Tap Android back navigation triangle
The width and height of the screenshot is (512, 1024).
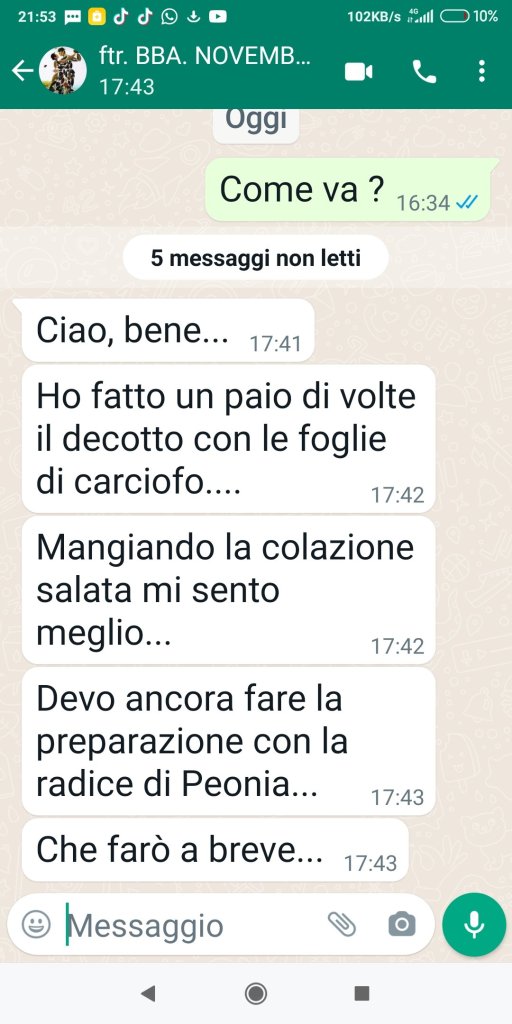148,994
